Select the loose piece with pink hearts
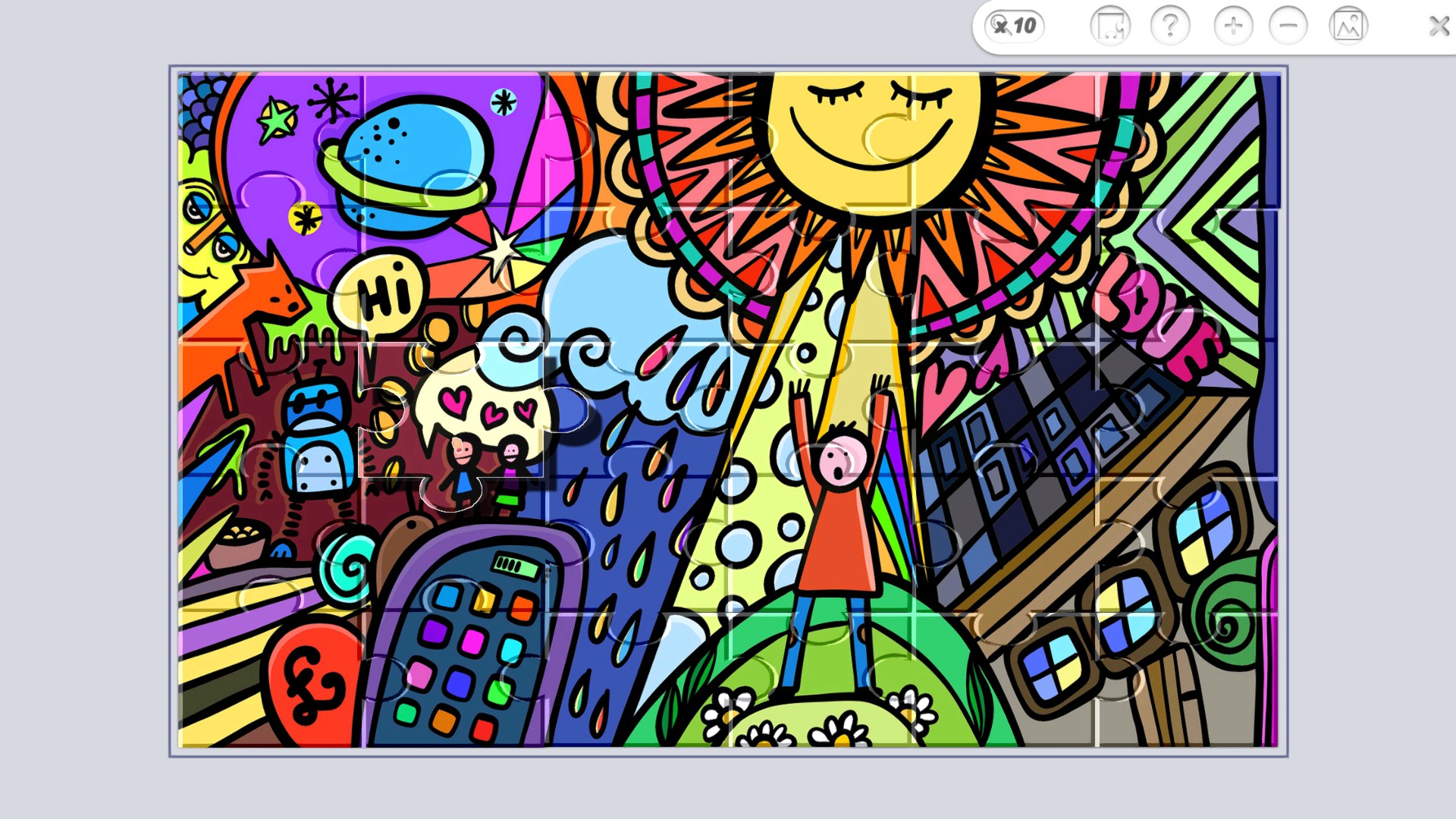 point(485,413)
